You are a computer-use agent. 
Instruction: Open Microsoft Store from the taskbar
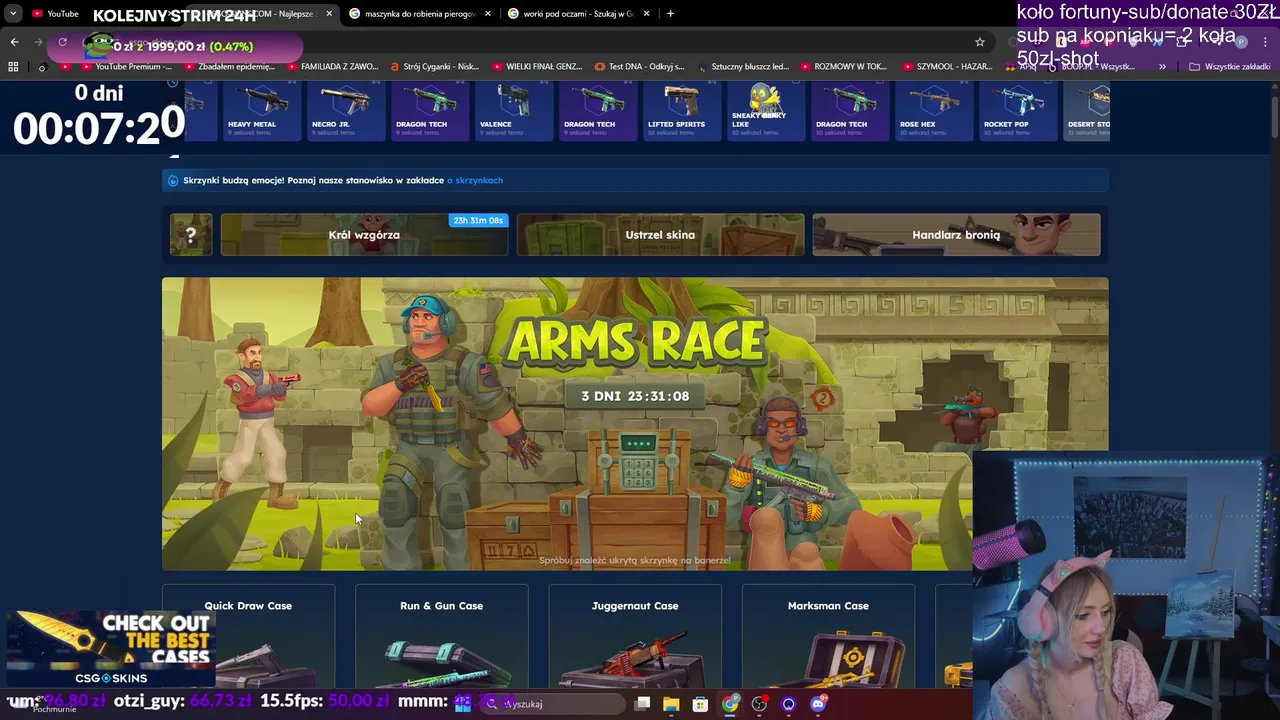click(x=700, y=704)
